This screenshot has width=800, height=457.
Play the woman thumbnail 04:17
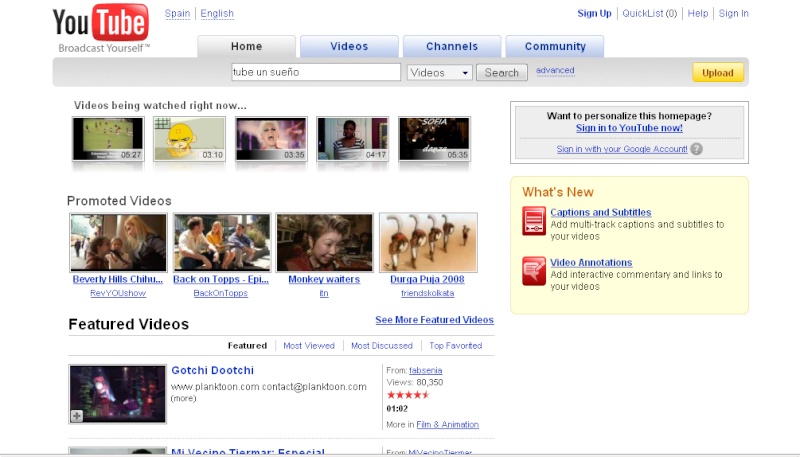point(353,139)
